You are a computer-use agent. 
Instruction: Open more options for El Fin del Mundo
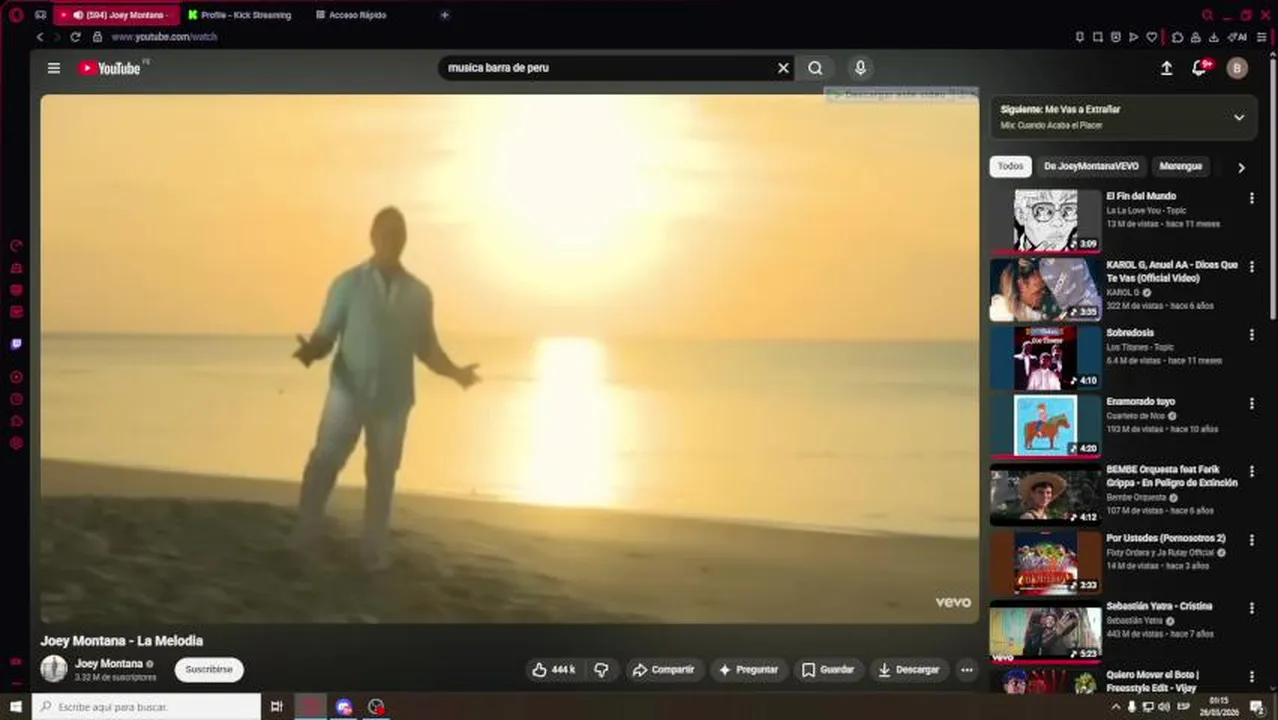1251,198
